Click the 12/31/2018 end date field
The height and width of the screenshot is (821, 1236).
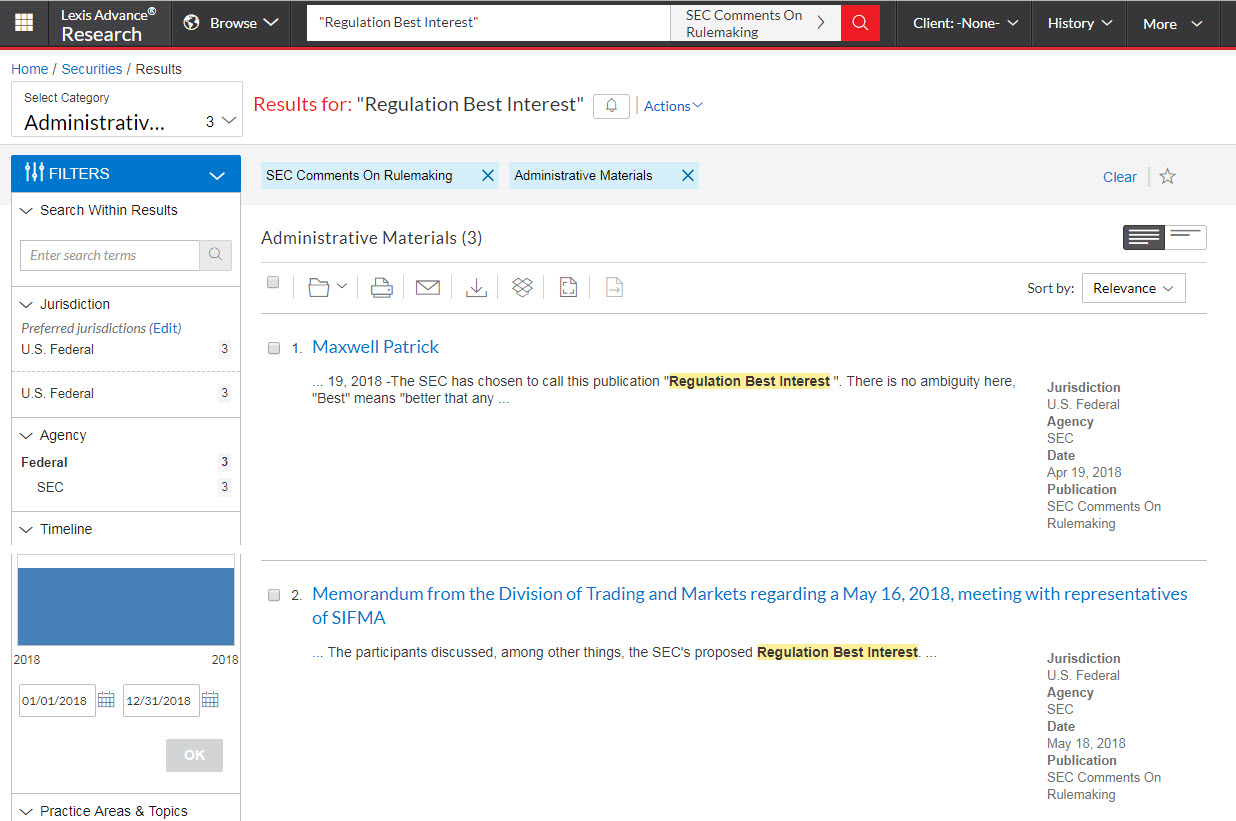(x=161, y=700)
